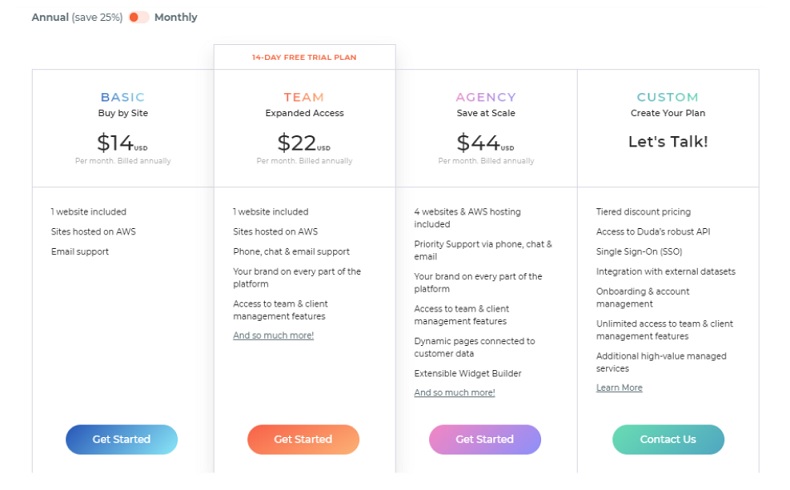Open the Agency plan's And so much more link
790x490 pixels.
tap(454, 393)
